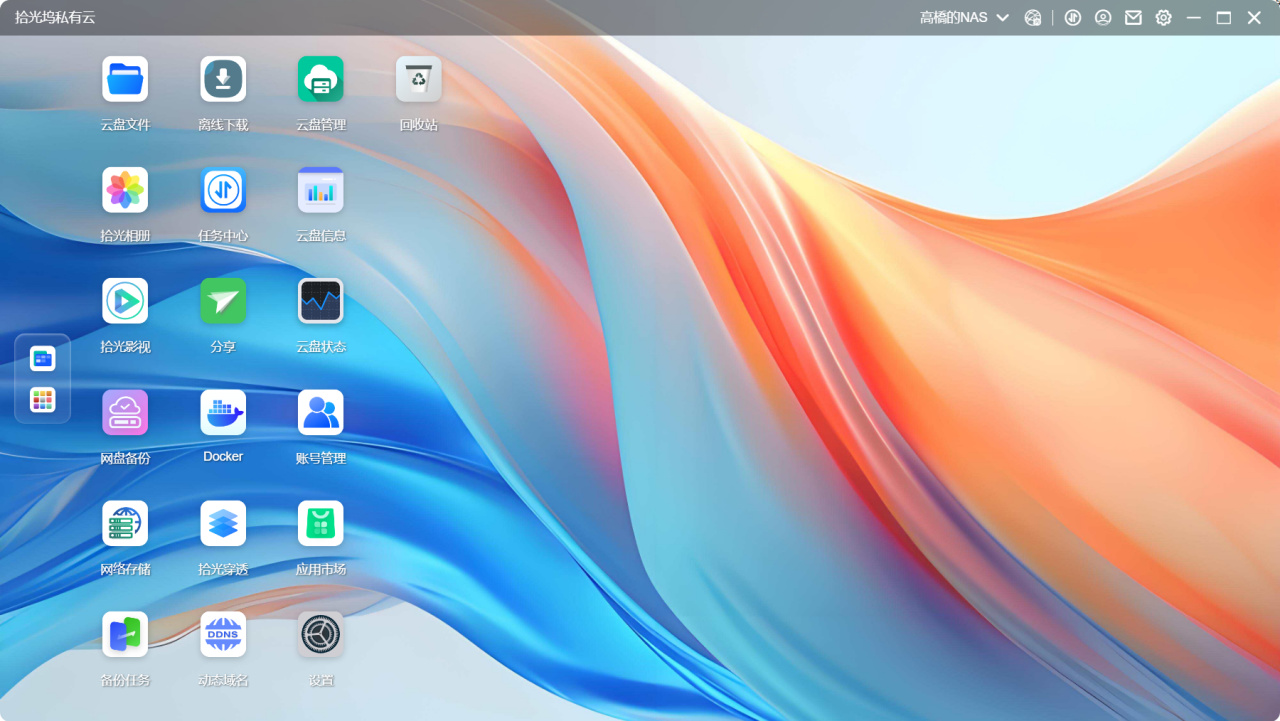The height and width of the screenshot is (721, 1280).
Task: Launch the 离线下载 offline download app
Action: point(223,79)
